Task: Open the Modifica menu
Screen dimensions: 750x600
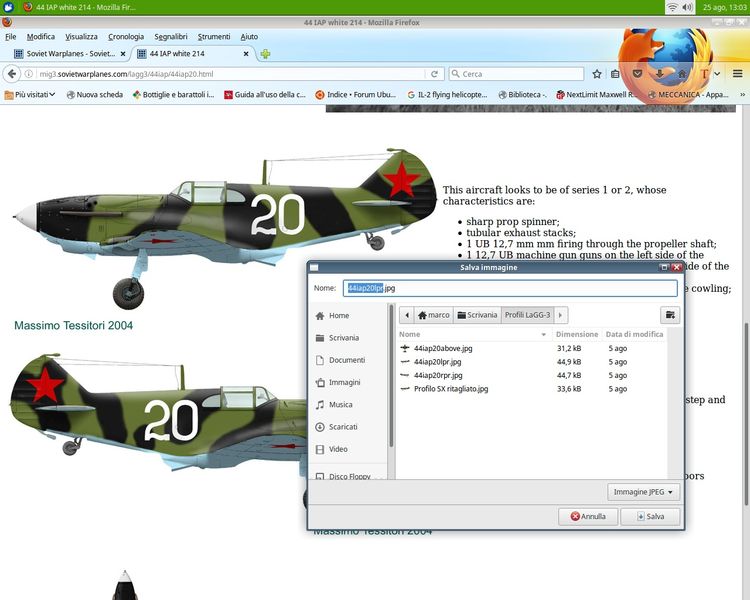Action: (41, 36)
